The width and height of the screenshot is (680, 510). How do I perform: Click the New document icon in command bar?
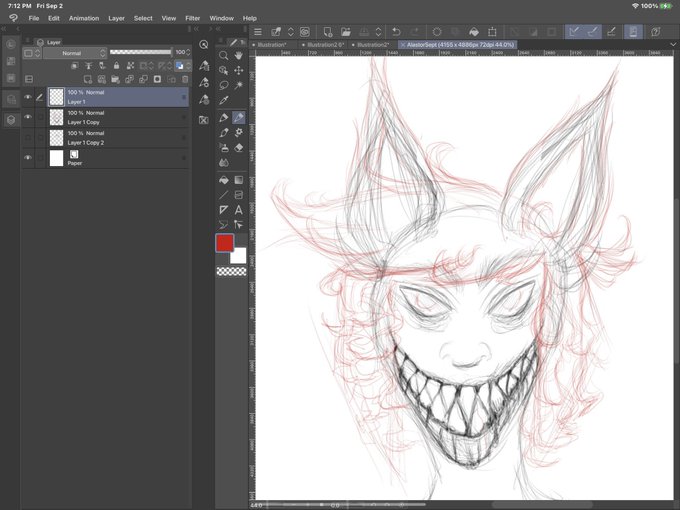pyautogui.click(x=328, y=32)
